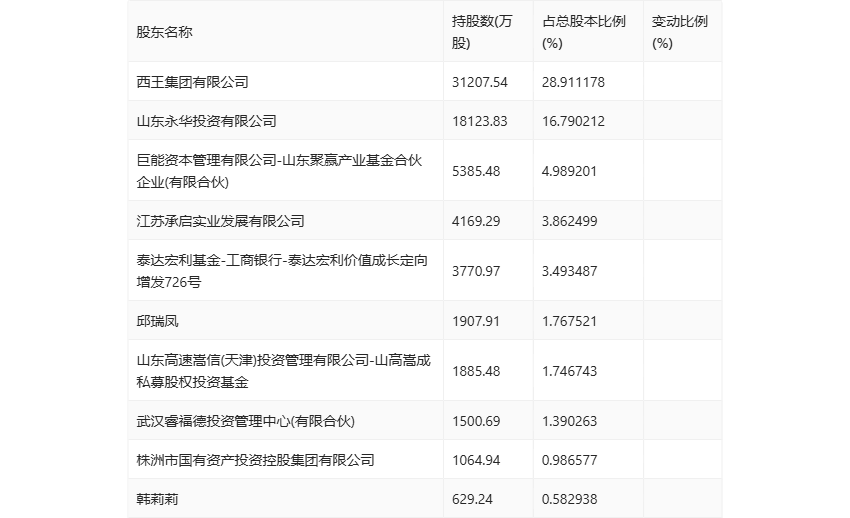850x518 pixels.
Task: Select the percentage 3.862499
Action: pyautogui.click(x=569, y=222)
